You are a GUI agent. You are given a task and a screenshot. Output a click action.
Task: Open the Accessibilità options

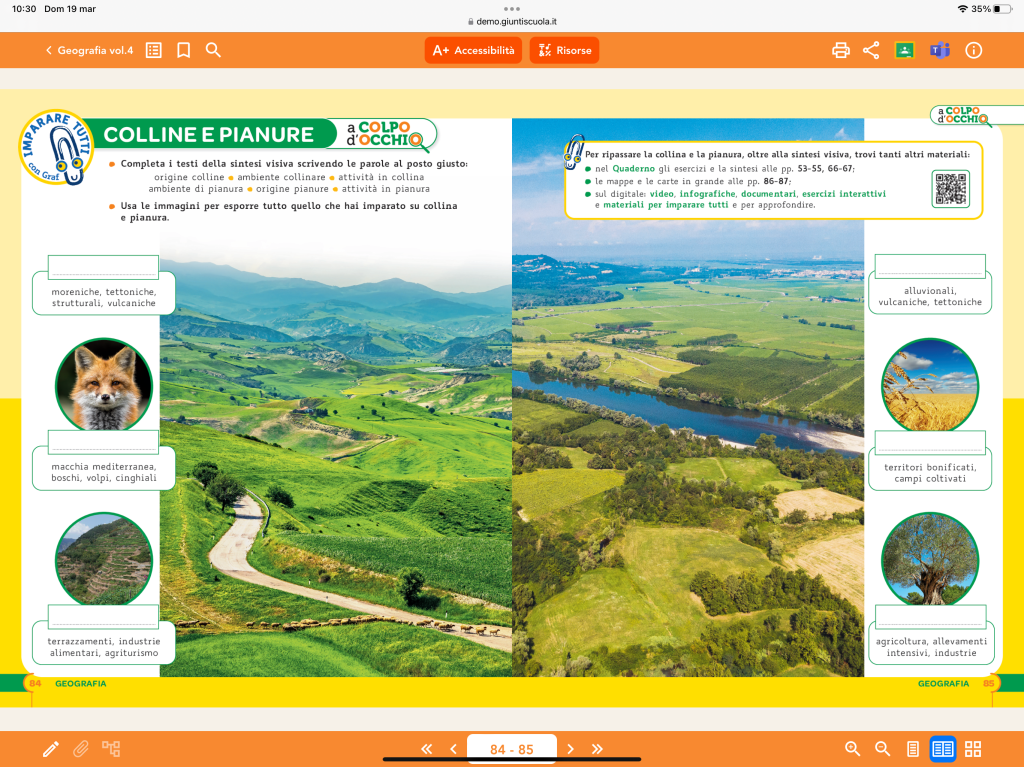coord(473,50)
